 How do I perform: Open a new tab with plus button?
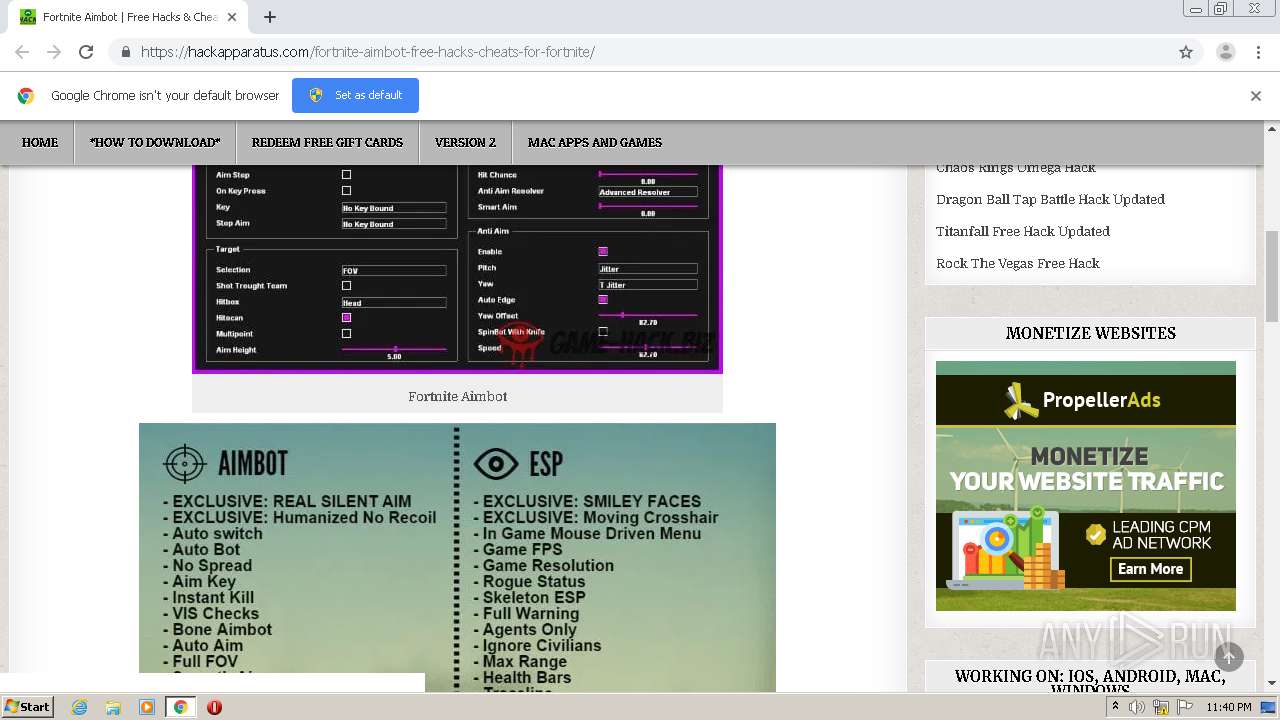[x=270, y=17]
